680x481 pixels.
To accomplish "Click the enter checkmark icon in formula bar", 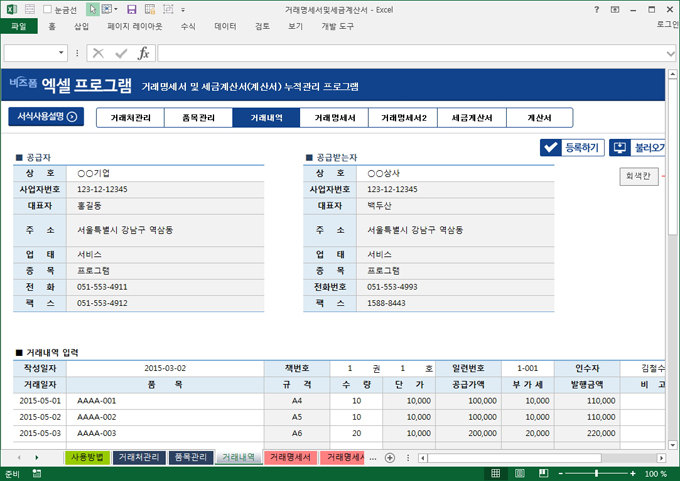I will coord(121,53).
